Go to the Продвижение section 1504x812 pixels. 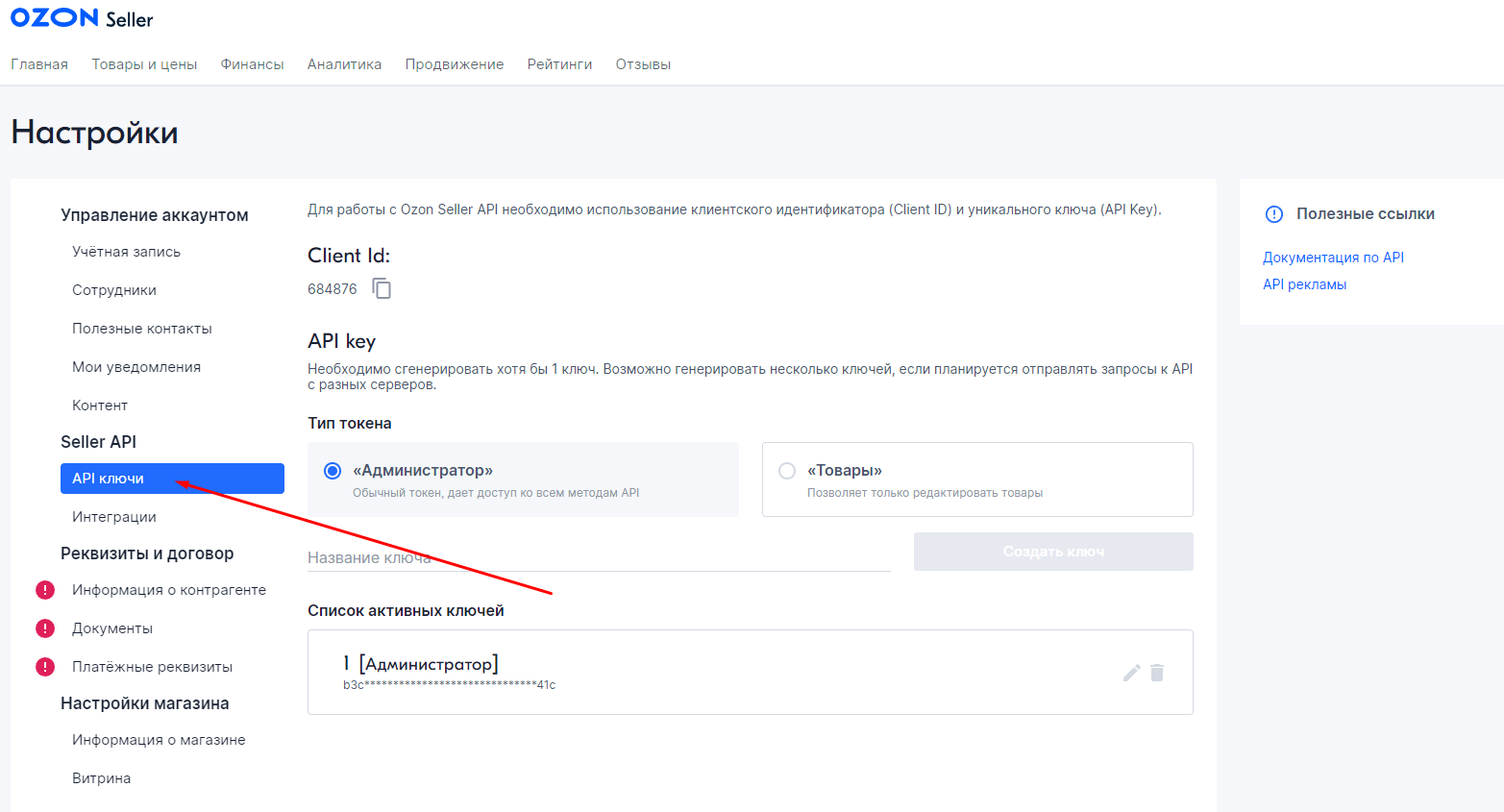coord(454,64)
